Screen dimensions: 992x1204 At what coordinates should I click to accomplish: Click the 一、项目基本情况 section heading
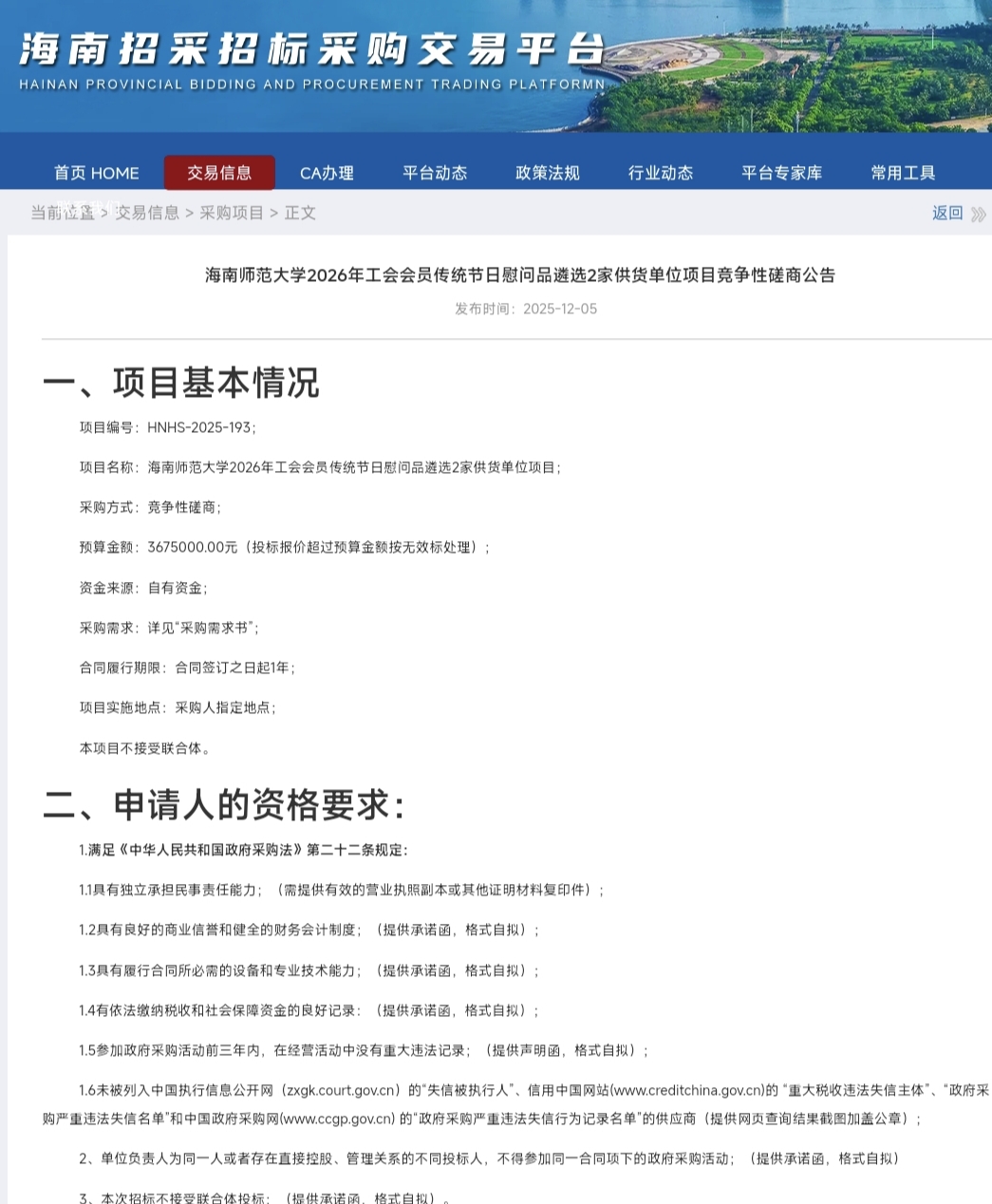tap(180, 382)
